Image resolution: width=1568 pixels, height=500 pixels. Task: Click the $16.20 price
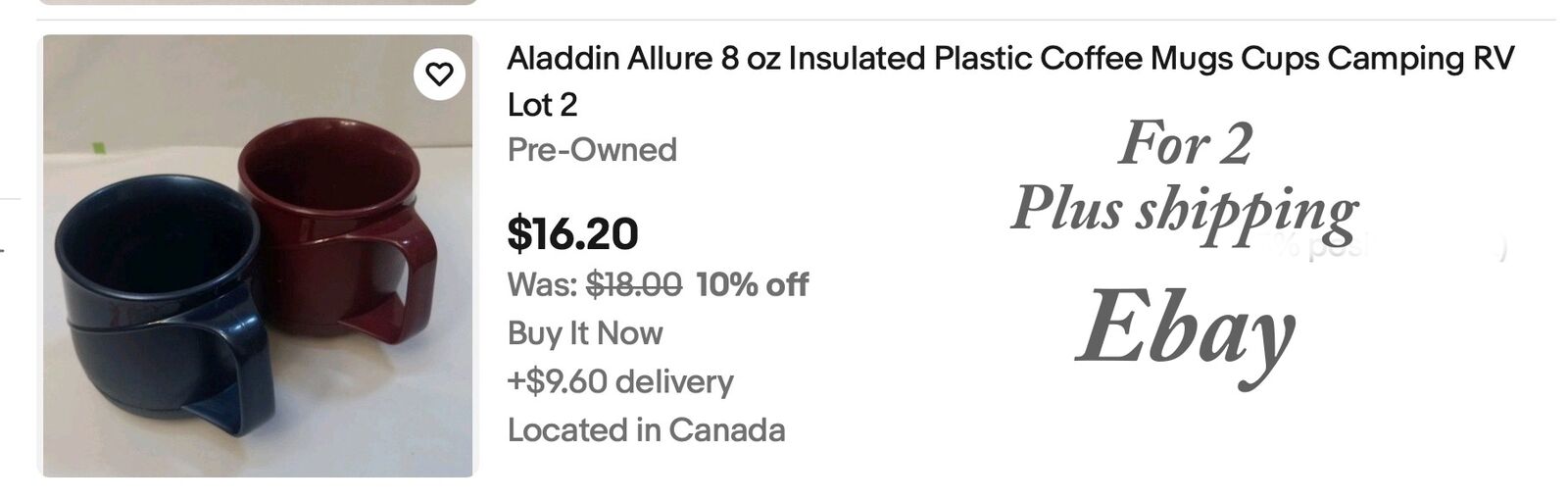click(x=572, y=233)
